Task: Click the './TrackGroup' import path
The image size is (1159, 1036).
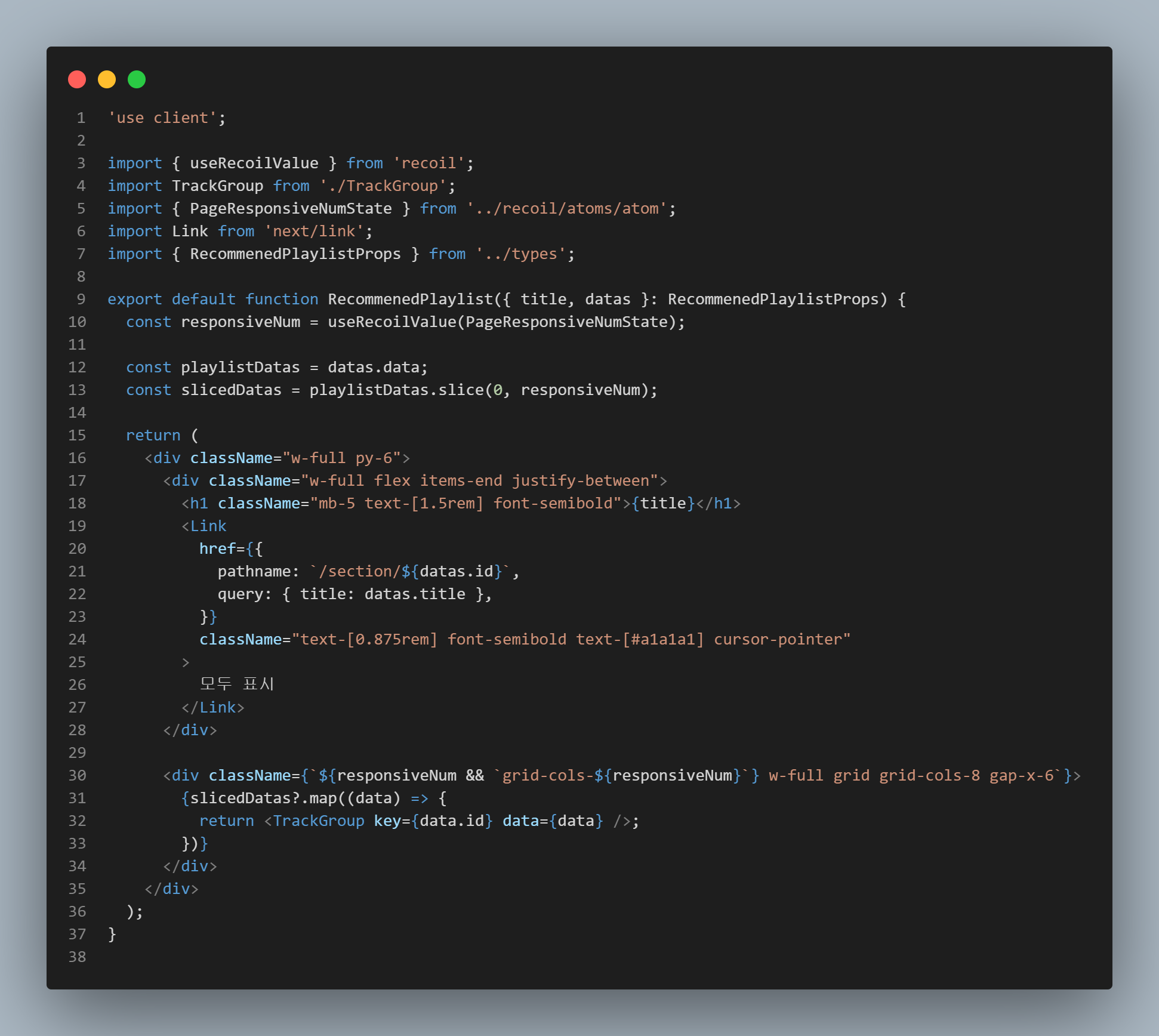Action: click(383, 186)
